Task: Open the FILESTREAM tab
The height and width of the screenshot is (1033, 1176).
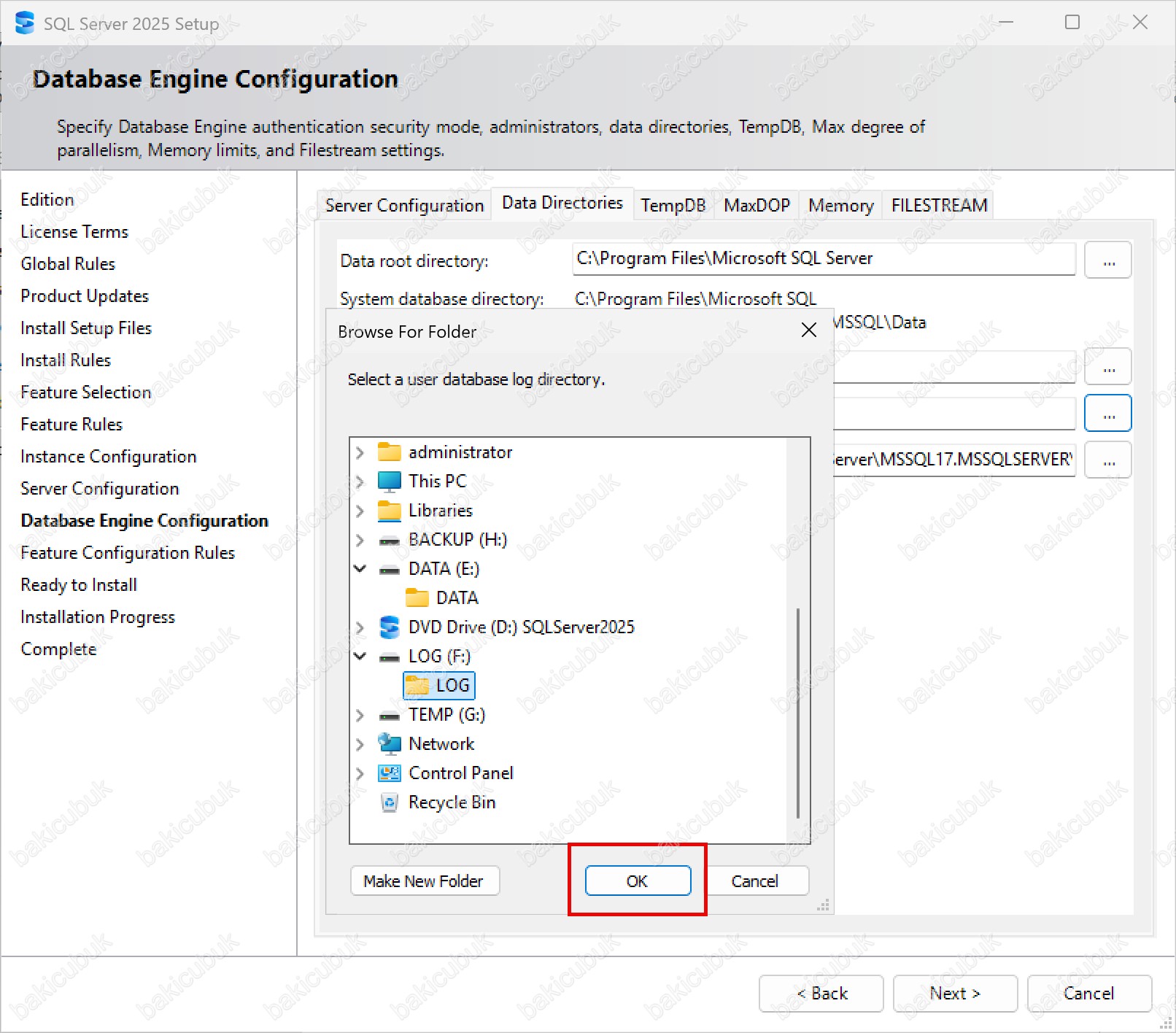Action: [x=939, y=206]
